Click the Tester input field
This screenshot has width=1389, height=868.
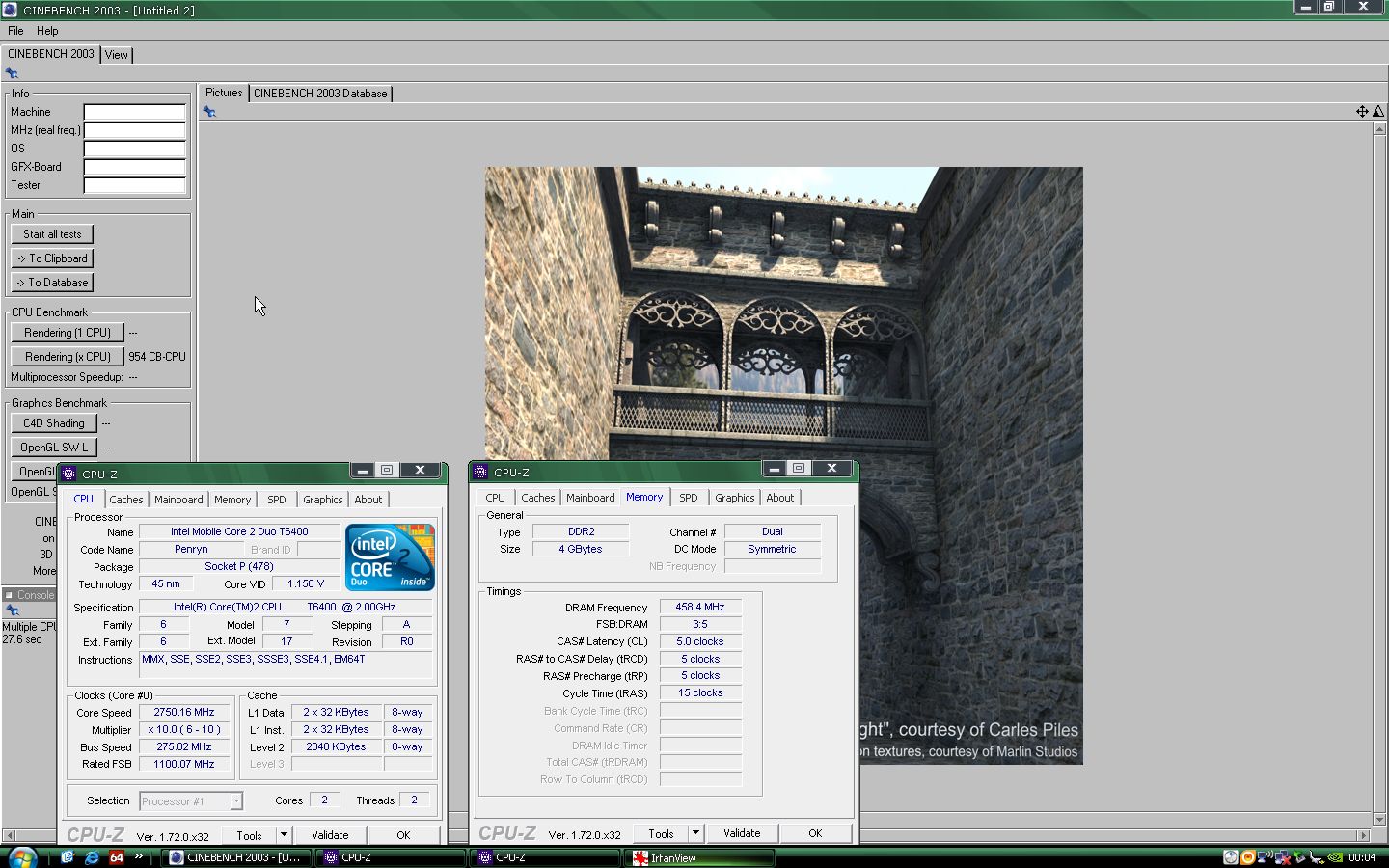(x=134, y=185)
